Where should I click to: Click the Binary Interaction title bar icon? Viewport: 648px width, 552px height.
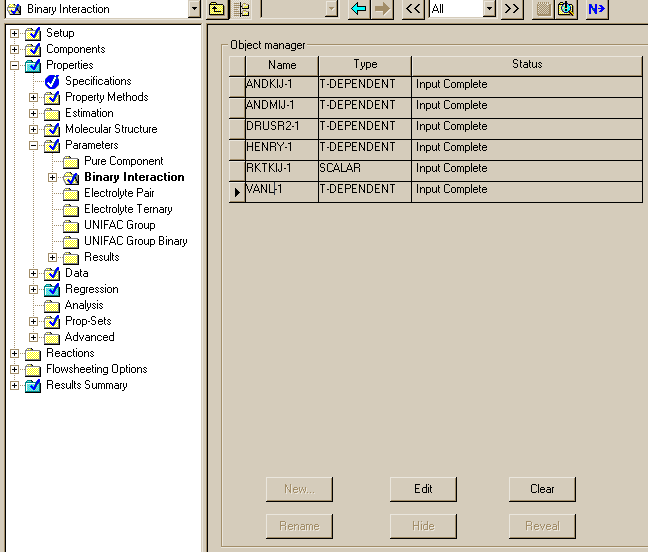tap(14, 9)
